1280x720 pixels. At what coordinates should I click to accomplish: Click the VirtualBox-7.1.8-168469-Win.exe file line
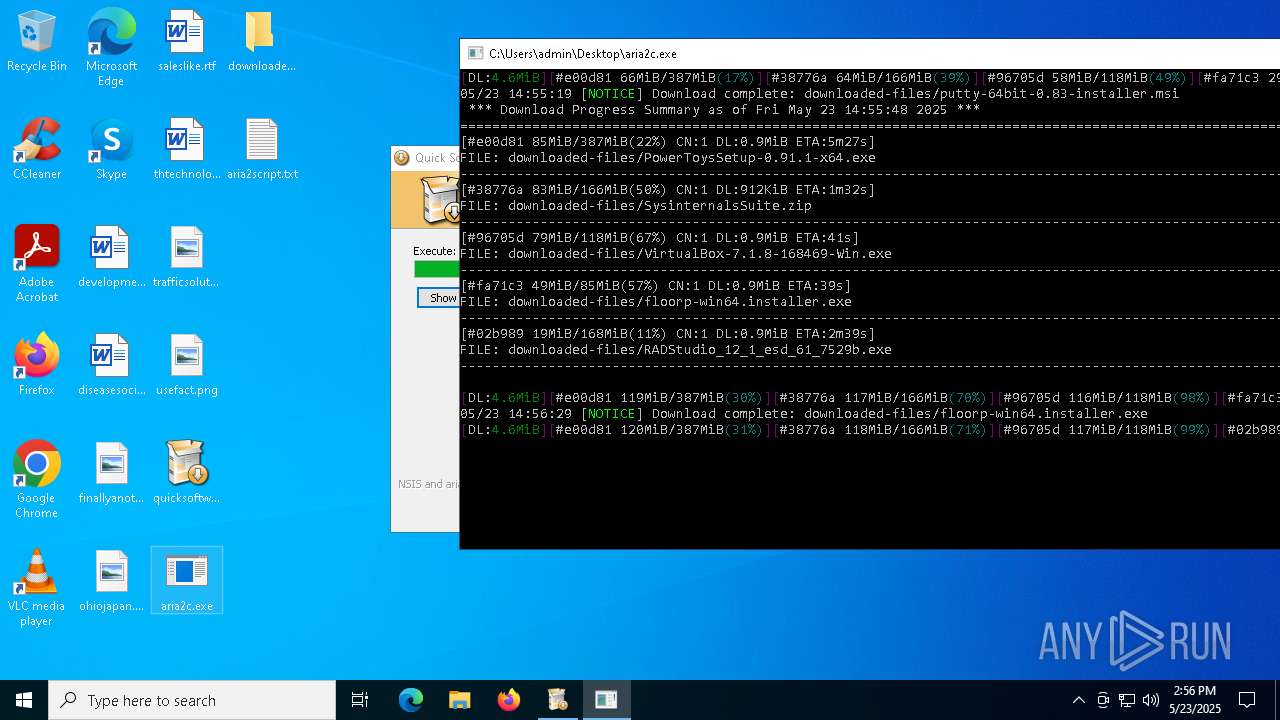click(676, 254)
